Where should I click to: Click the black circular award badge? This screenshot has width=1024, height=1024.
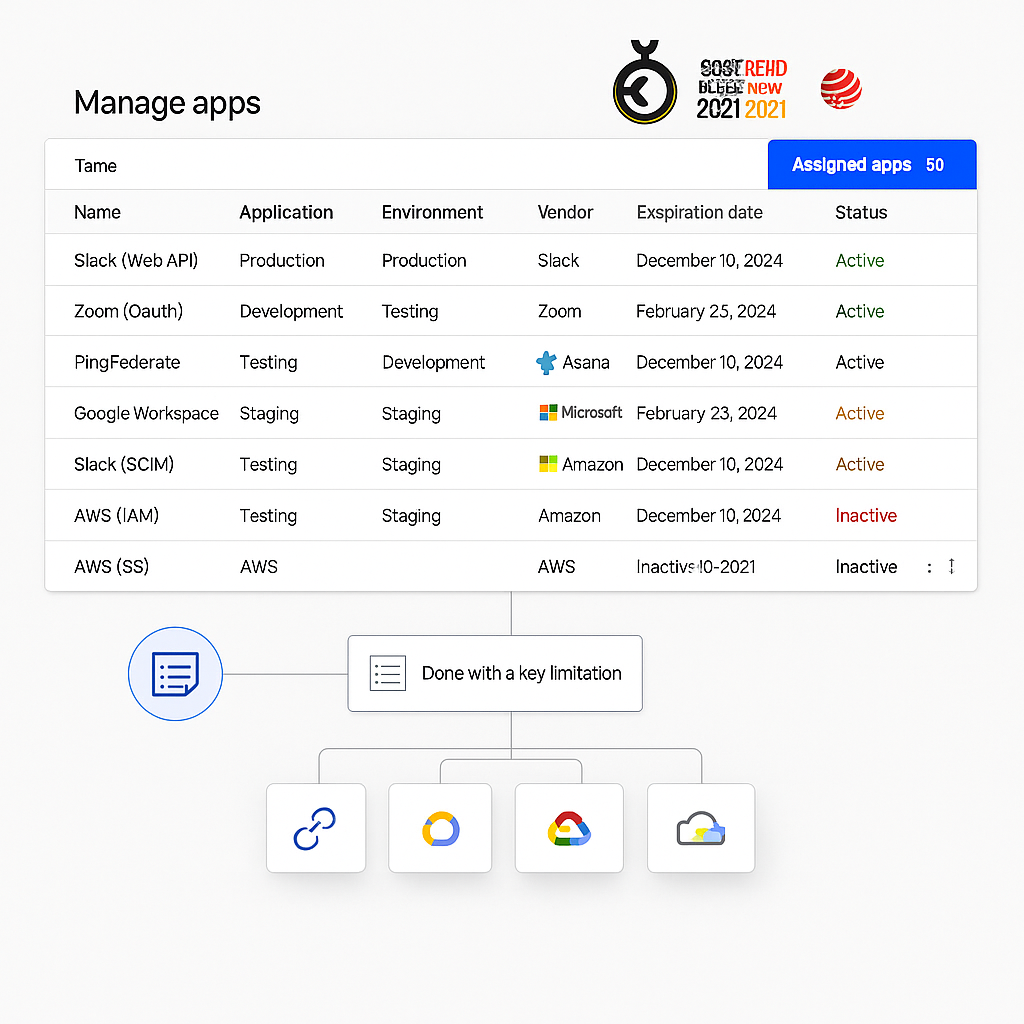click(x=645, y=82)
